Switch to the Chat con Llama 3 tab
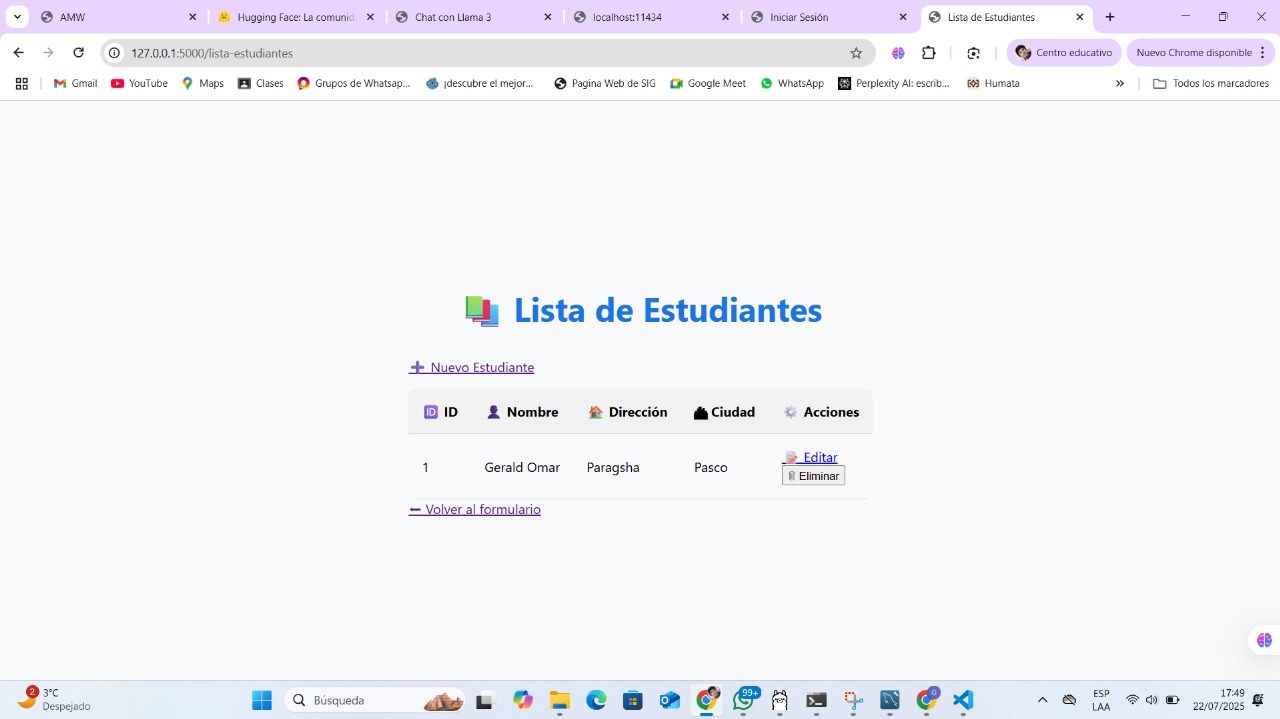 [x=474, y=17]
